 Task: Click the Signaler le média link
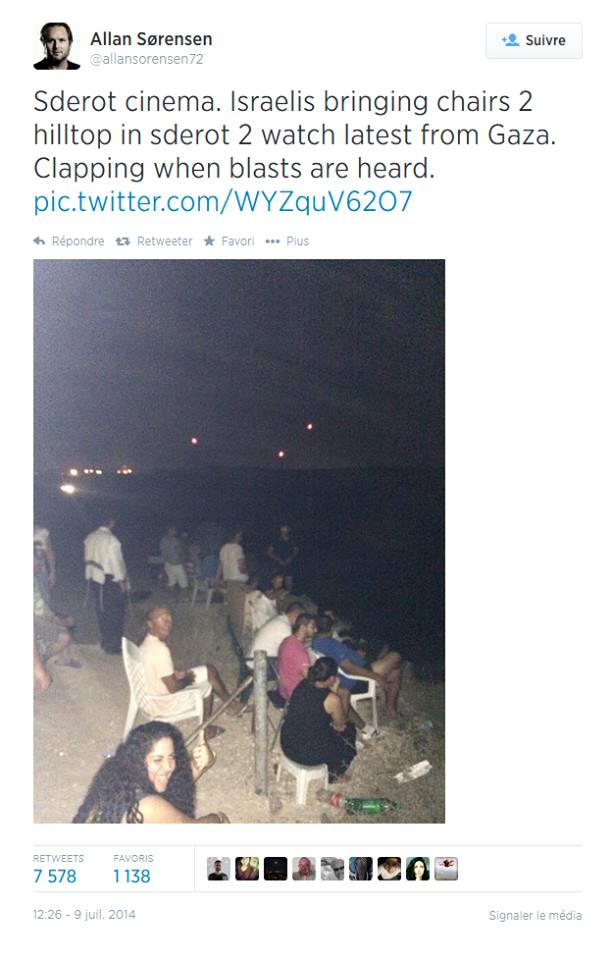click(535, 915)
